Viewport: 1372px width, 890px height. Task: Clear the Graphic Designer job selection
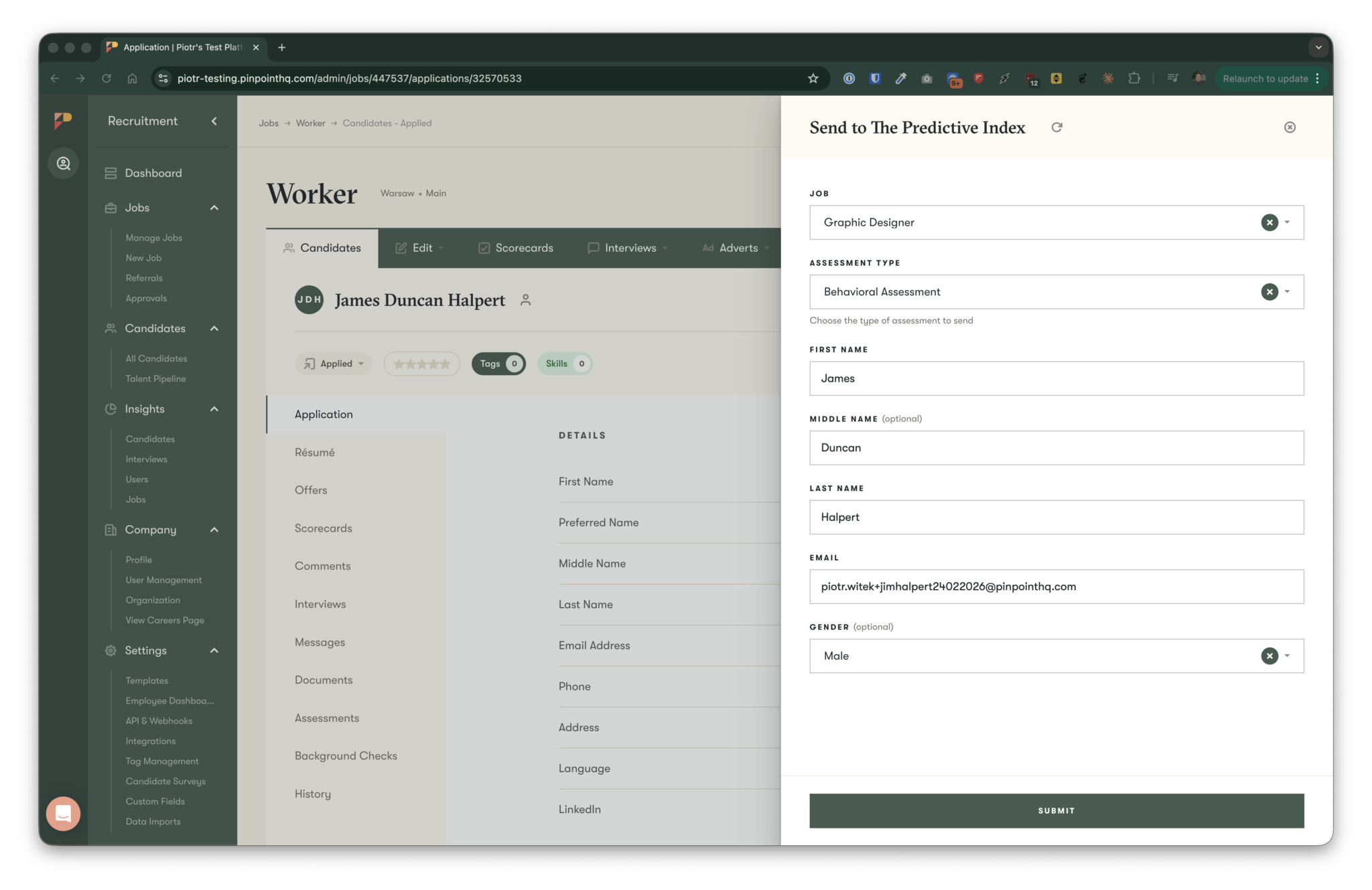1269,222
